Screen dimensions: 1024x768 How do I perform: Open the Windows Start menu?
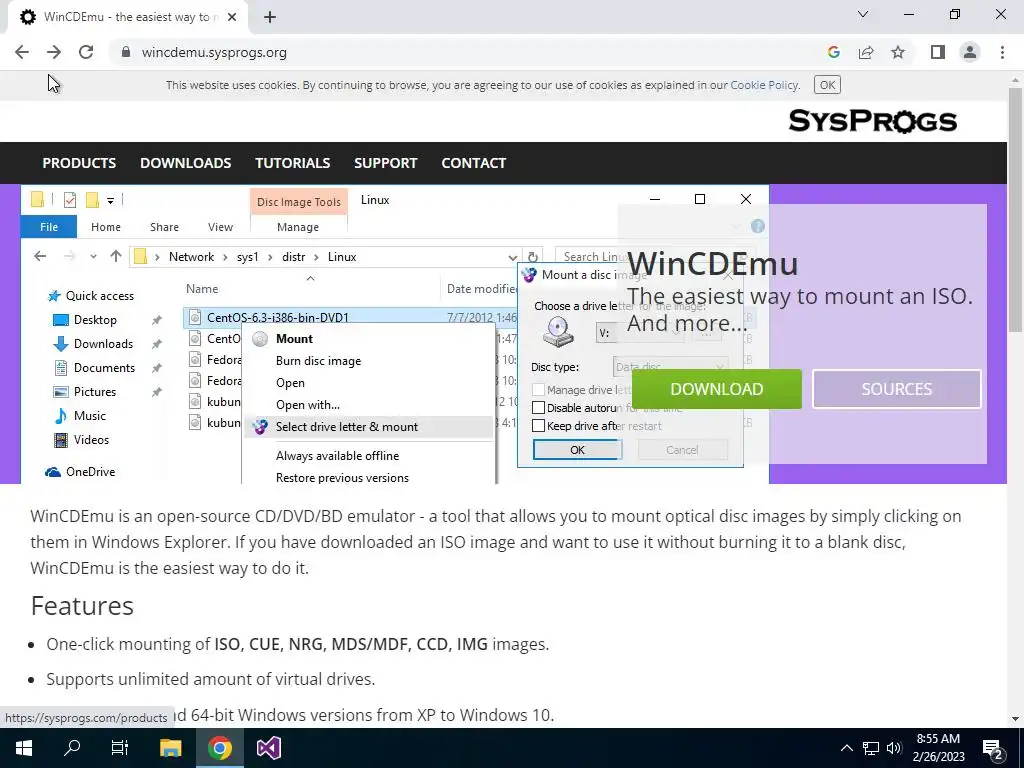pyautogui.click(x=24, y=748)
